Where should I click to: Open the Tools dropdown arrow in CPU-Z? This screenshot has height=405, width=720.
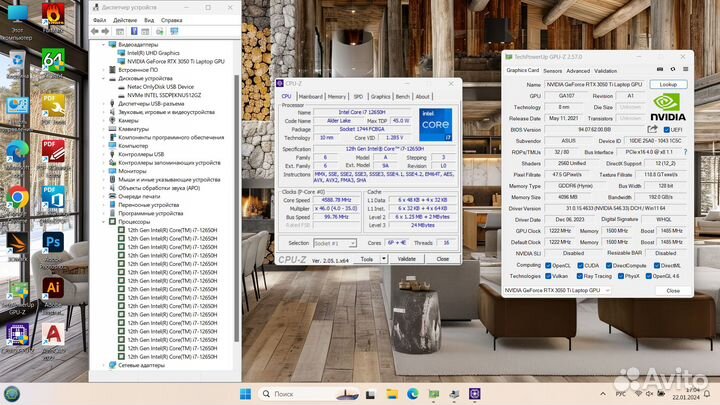coord(383,259)
